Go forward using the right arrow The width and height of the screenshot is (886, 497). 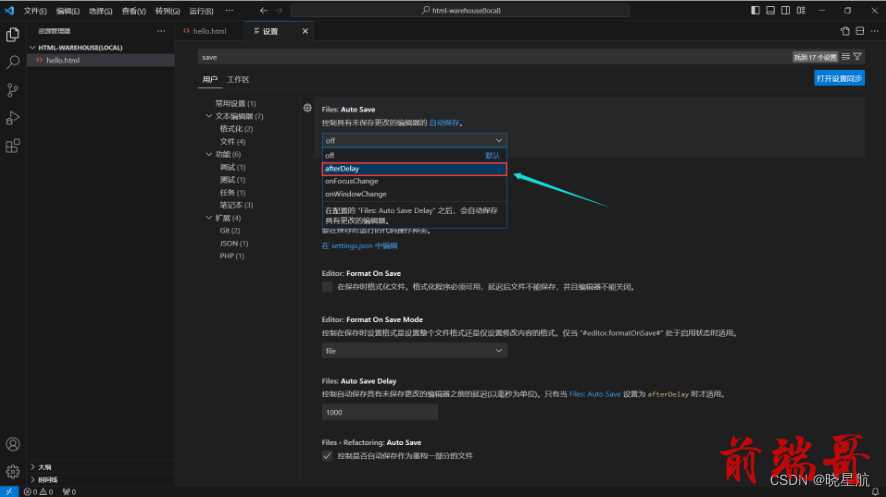tap(279, 10)
